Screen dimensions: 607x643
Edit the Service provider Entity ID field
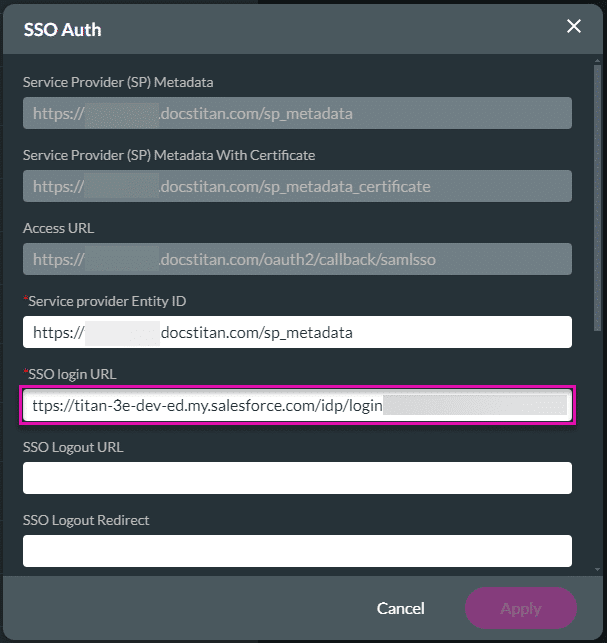[x=297, y=332]
